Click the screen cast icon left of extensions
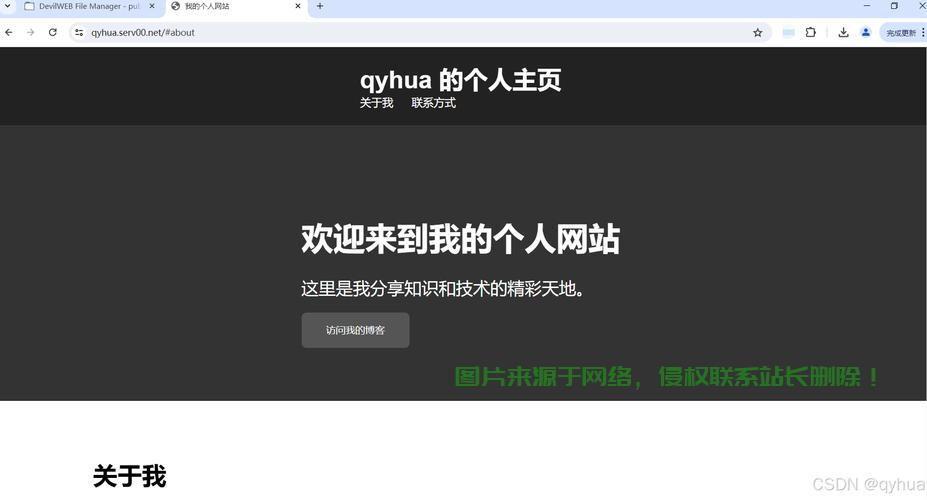 pos(788,33)
